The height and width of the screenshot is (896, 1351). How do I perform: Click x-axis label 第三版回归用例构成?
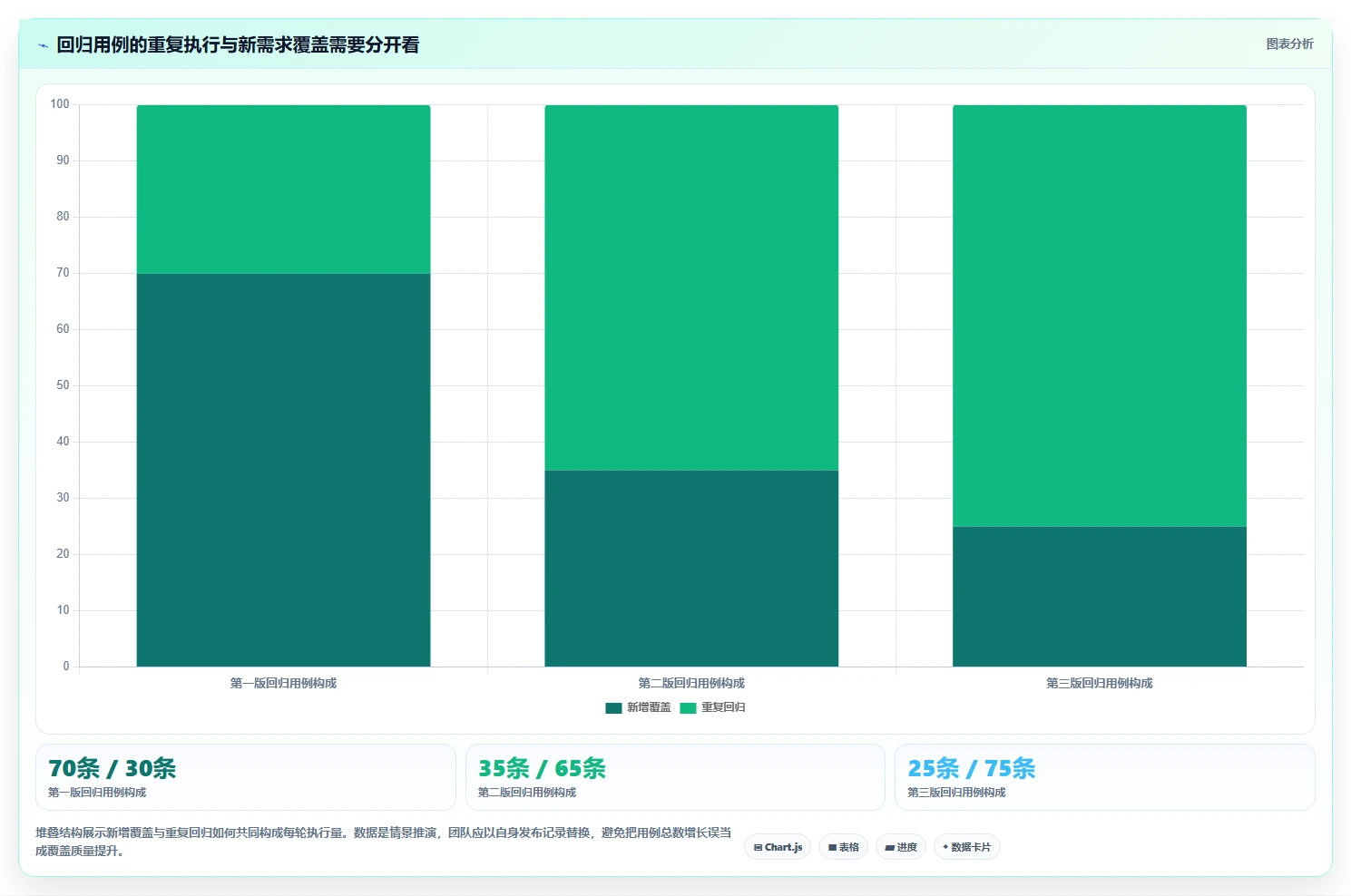coord(1100,683)
